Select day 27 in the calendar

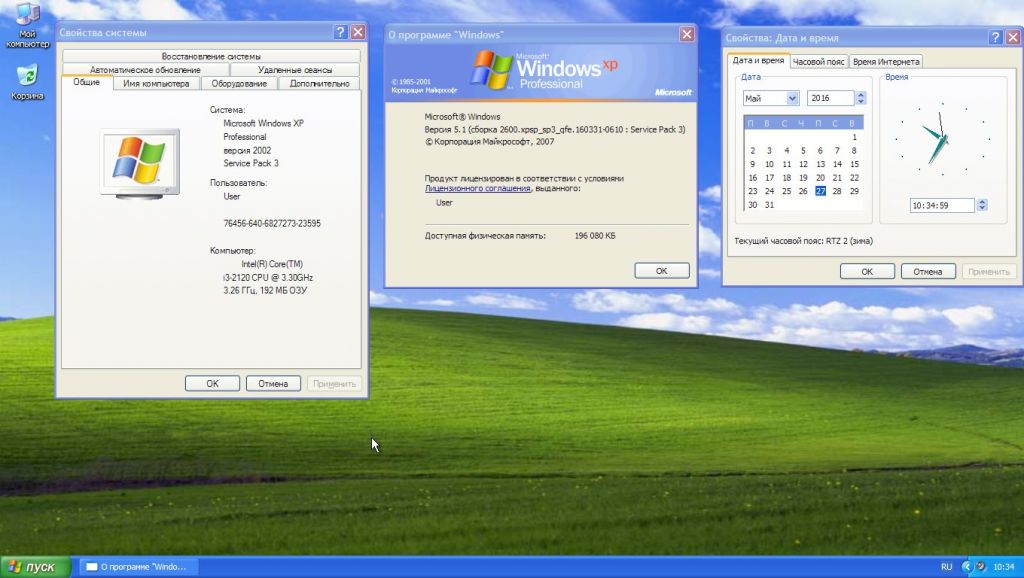pyautogui.click(x=820, y=191)
